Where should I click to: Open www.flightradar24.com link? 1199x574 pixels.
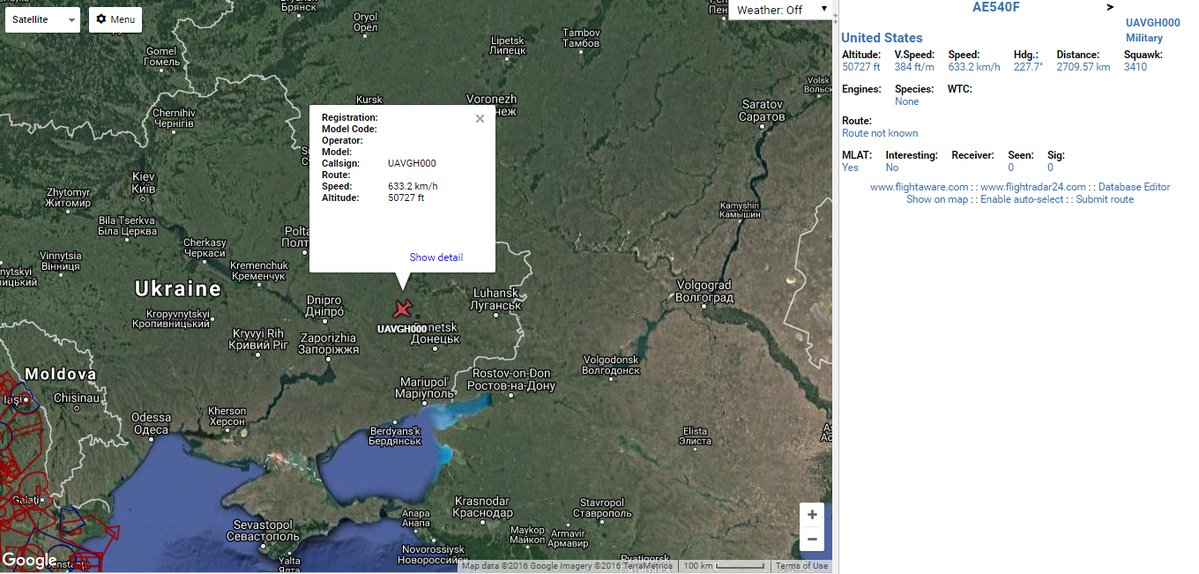1032,187
